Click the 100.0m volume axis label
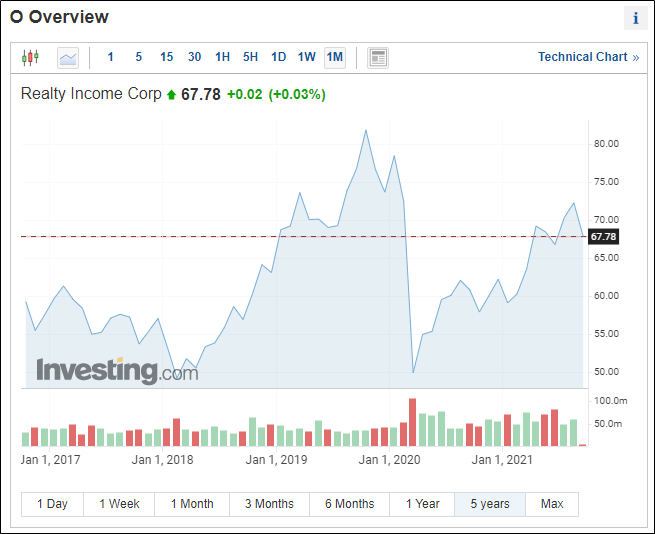The height and width of the screenshot is (534, 655). coord(610,401)
